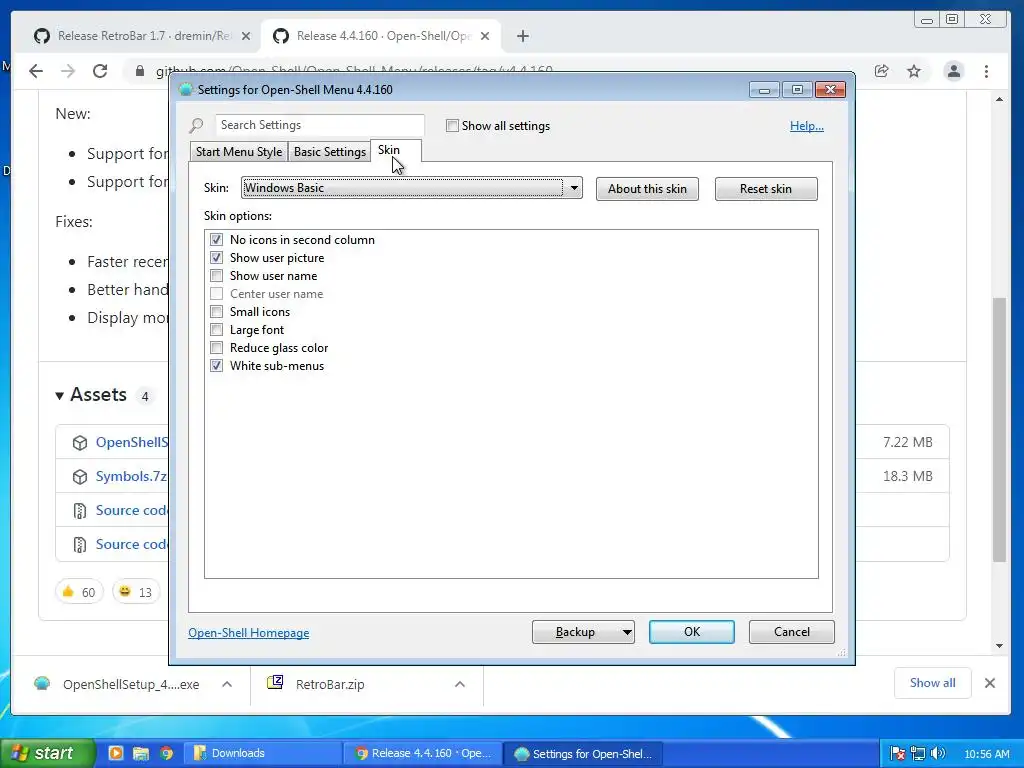Viewport: 1024px width, 768px height.
Task: Click the second Source code archive icon
Action: [x=80, y=545]
